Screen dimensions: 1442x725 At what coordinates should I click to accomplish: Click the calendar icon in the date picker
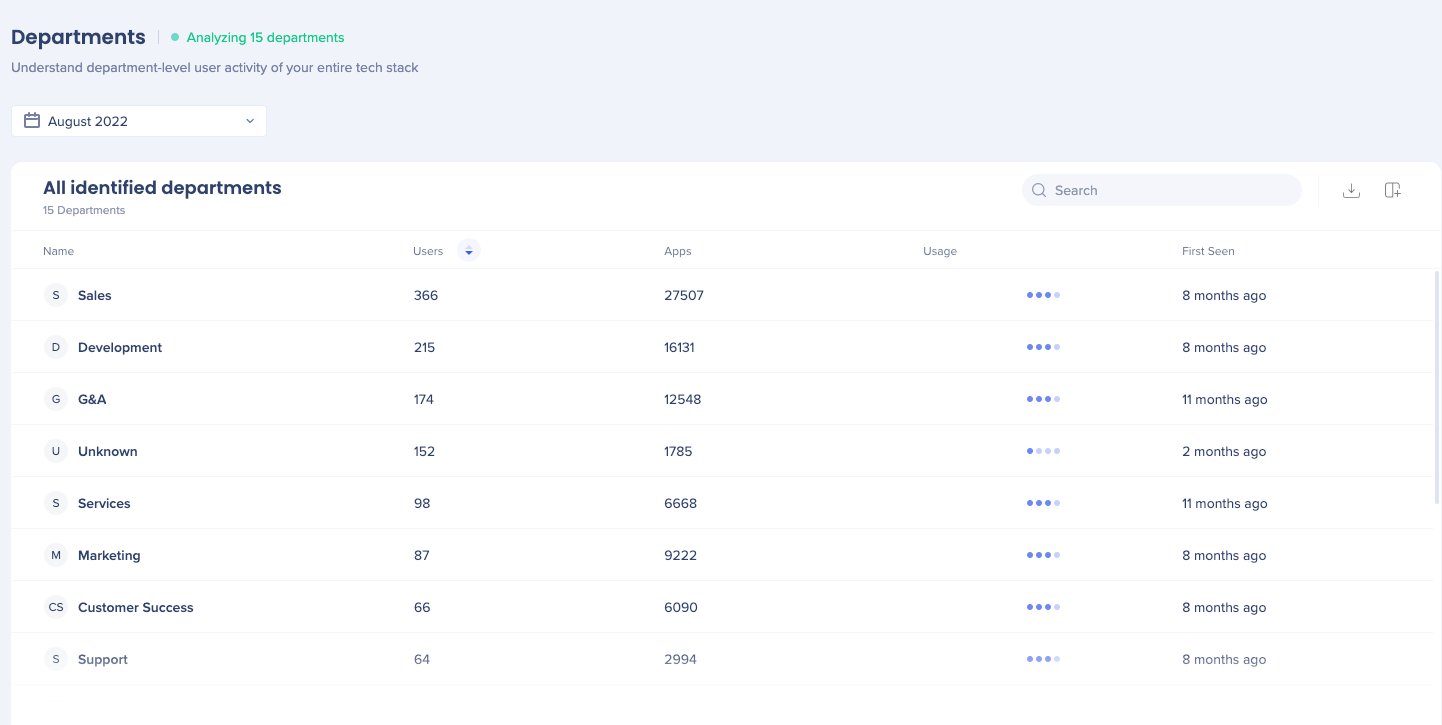click(30, 120)
